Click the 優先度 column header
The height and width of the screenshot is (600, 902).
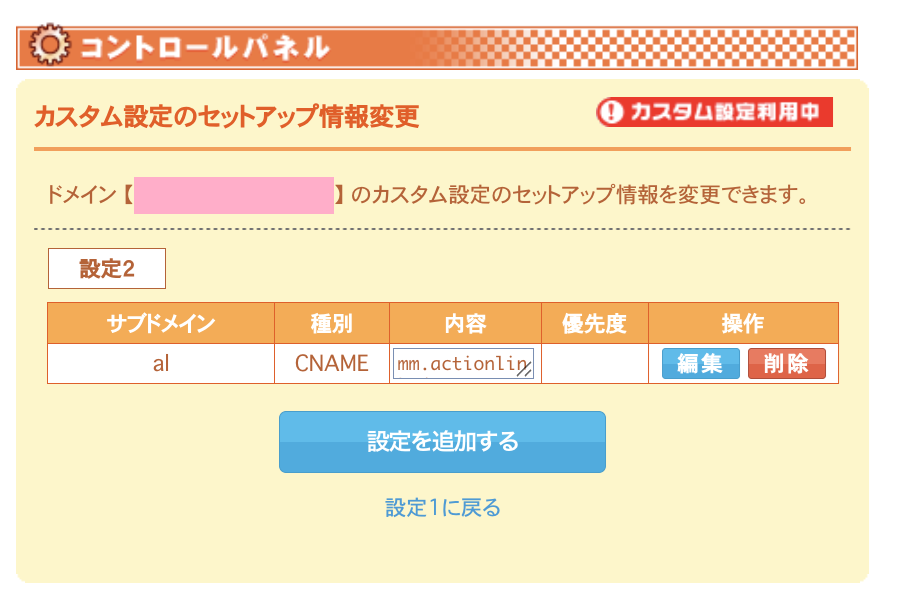(595, 323)
